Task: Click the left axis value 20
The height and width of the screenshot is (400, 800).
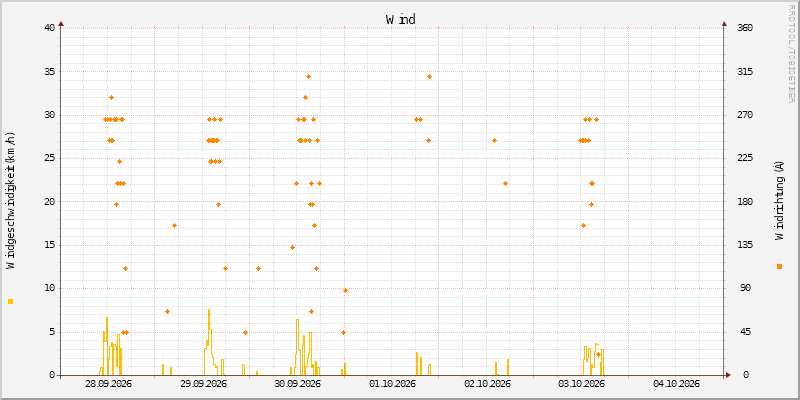Action: pos(49,202)
